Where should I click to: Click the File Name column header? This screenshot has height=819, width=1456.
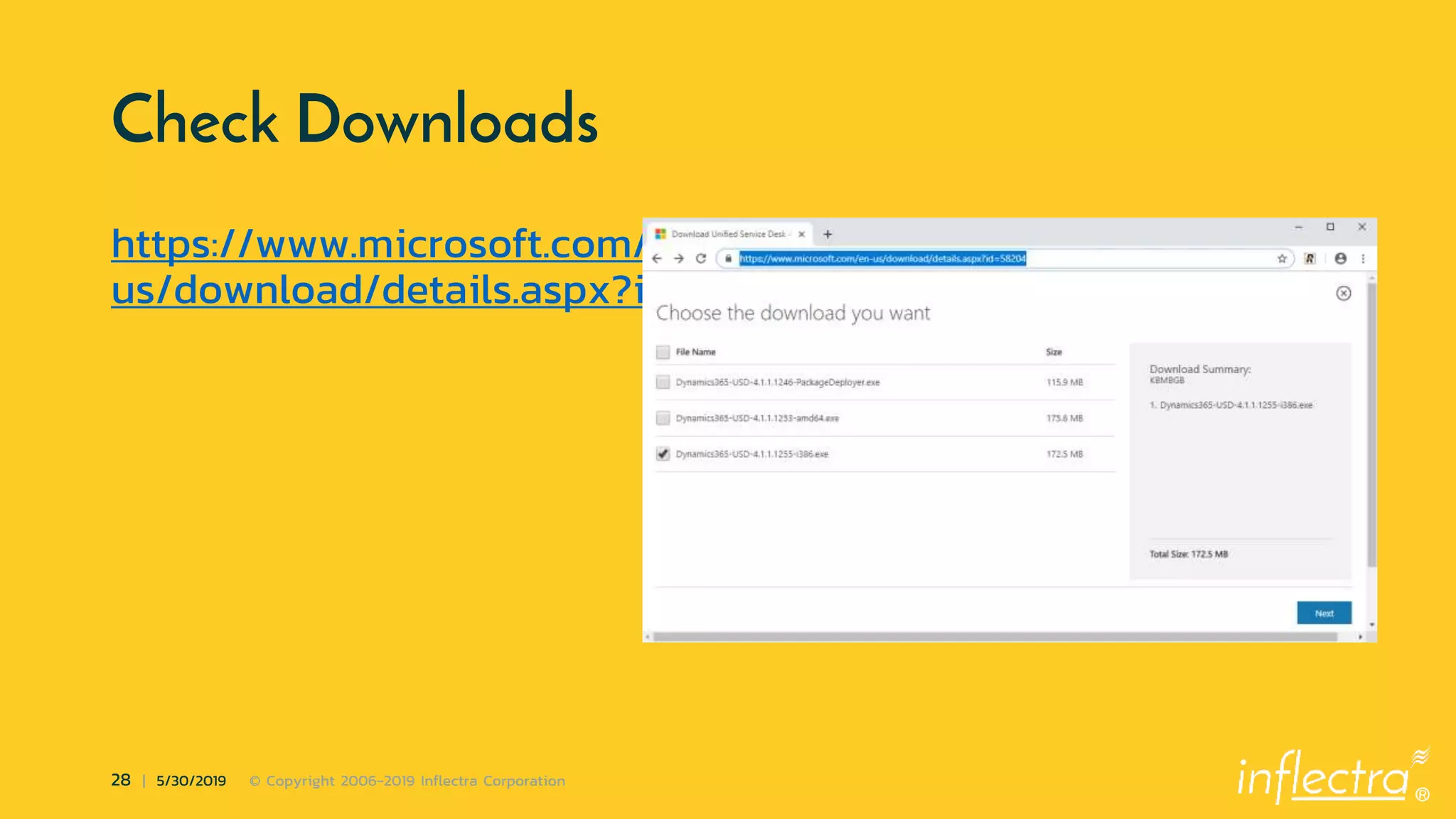695,352
